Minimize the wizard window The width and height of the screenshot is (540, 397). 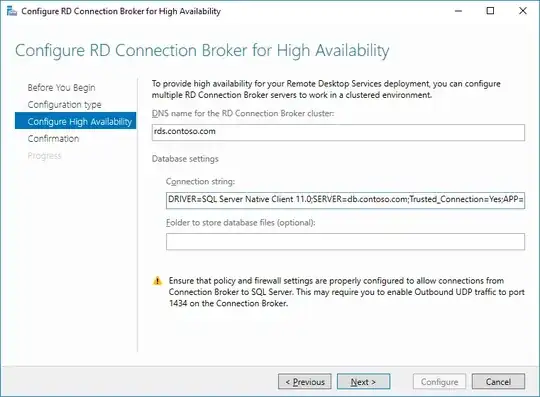click(x=458, y=11)
